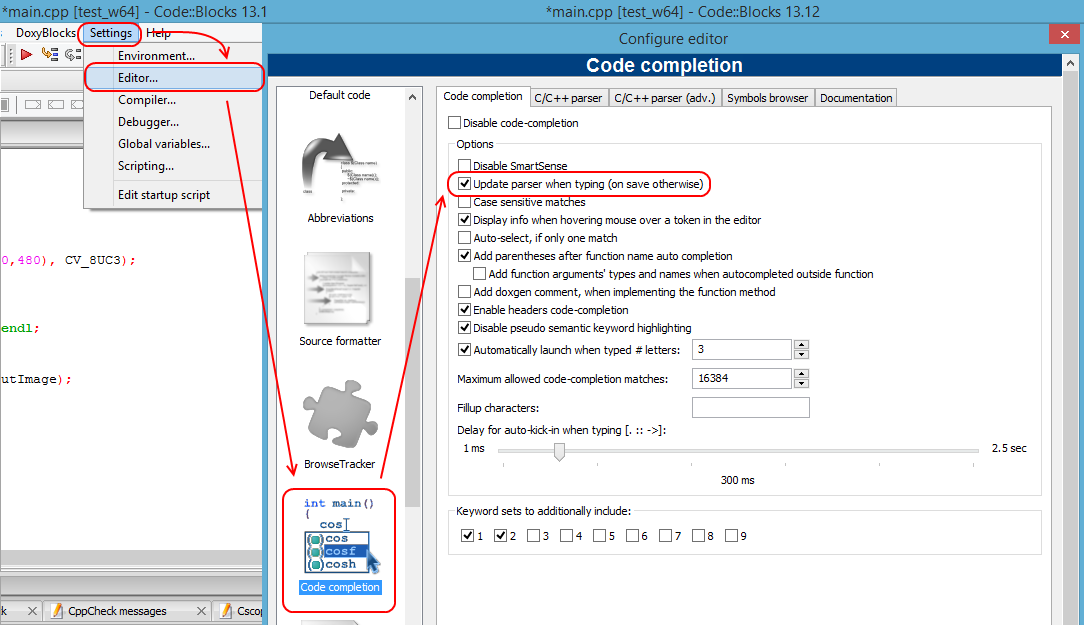This screenshot has height=625, width=1084.
Task: Open the BrowseTracker puzzle icon
Action: 340,413
